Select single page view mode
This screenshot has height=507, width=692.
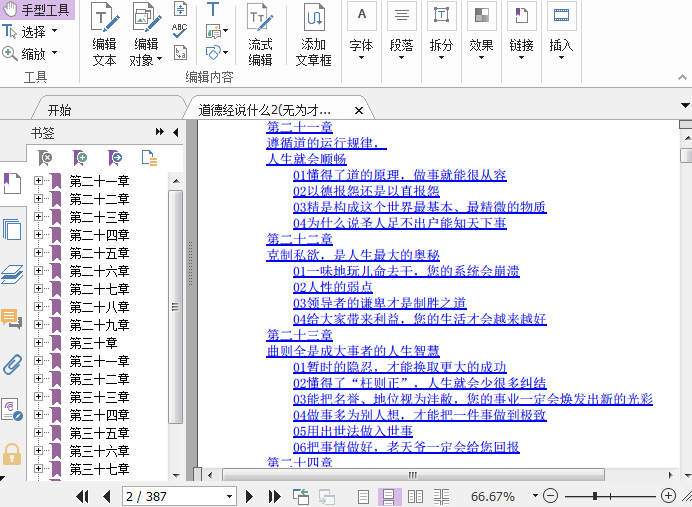[x=363, y=497]
